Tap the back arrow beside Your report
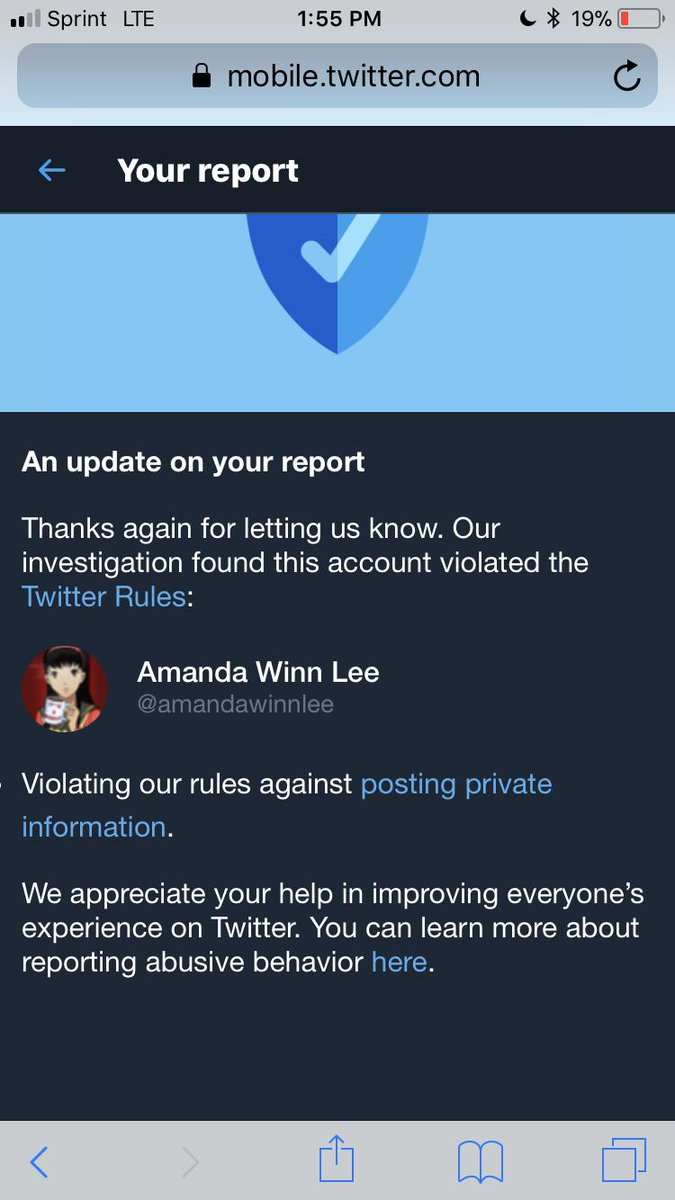Image resolution: width=675 pixels, height=1200 pixels. (x=52, y=170)
